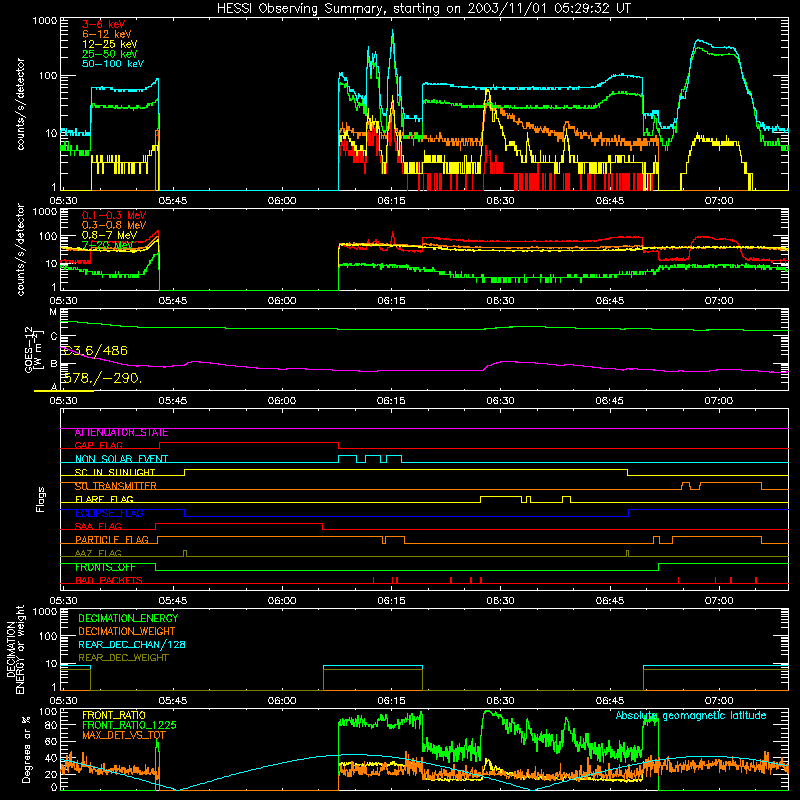Click the DECIMATION_WEIGHT legend label
The height and width of the screenshot is (800, 800).
[x=127, y=632]
